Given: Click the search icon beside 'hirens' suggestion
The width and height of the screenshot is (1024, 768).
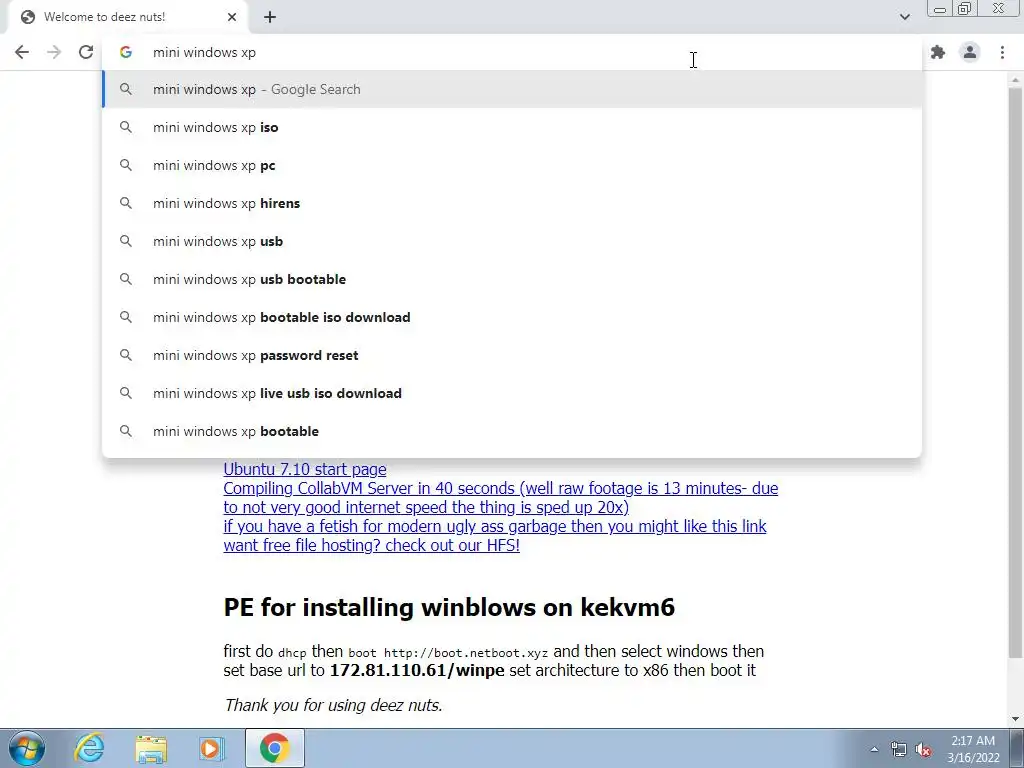Looking at the screenshot, I should coord(125,203).
